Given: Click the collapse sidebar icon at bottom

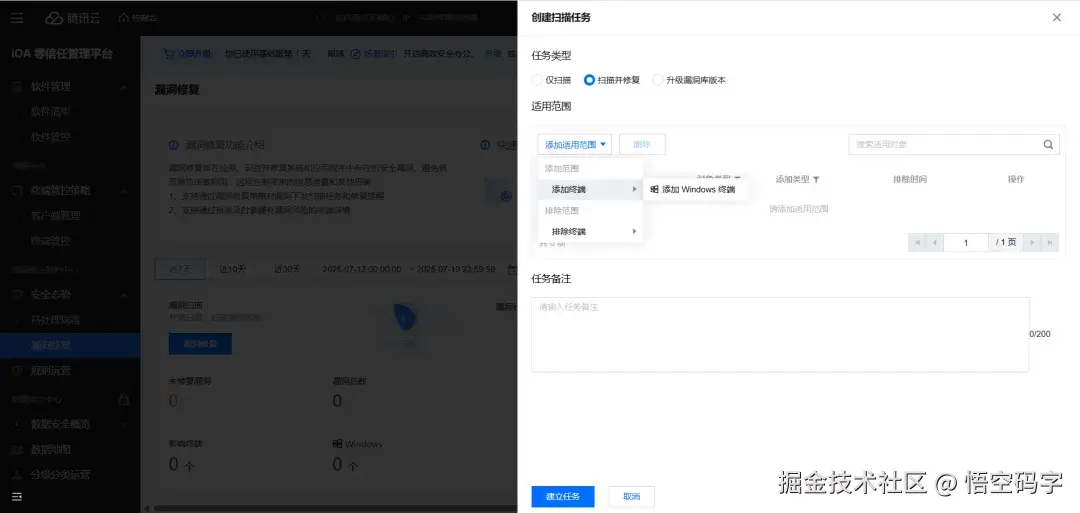Looking at the screenshot, I should pos(17,496).
